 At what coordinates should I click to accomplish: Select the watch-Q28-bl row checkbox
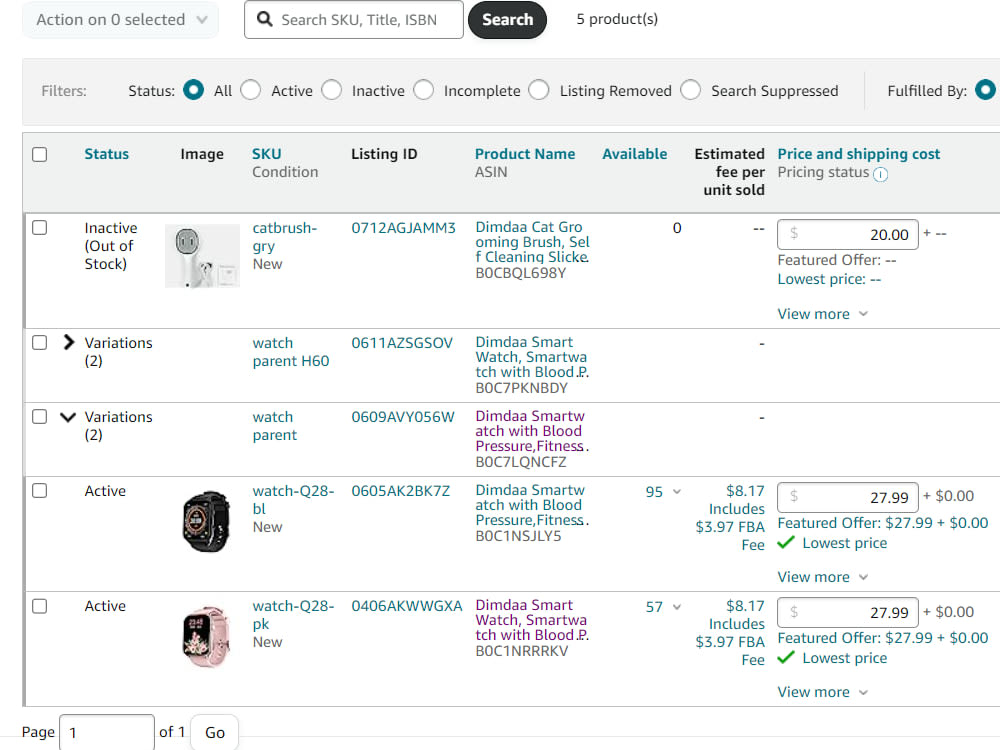pos(40,490)
